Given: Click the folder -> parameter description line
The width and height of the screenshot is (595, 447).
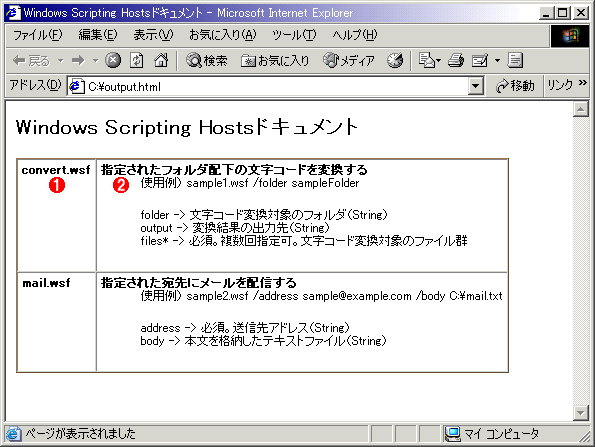Looking at the screenshot, I should coord(264,215).
